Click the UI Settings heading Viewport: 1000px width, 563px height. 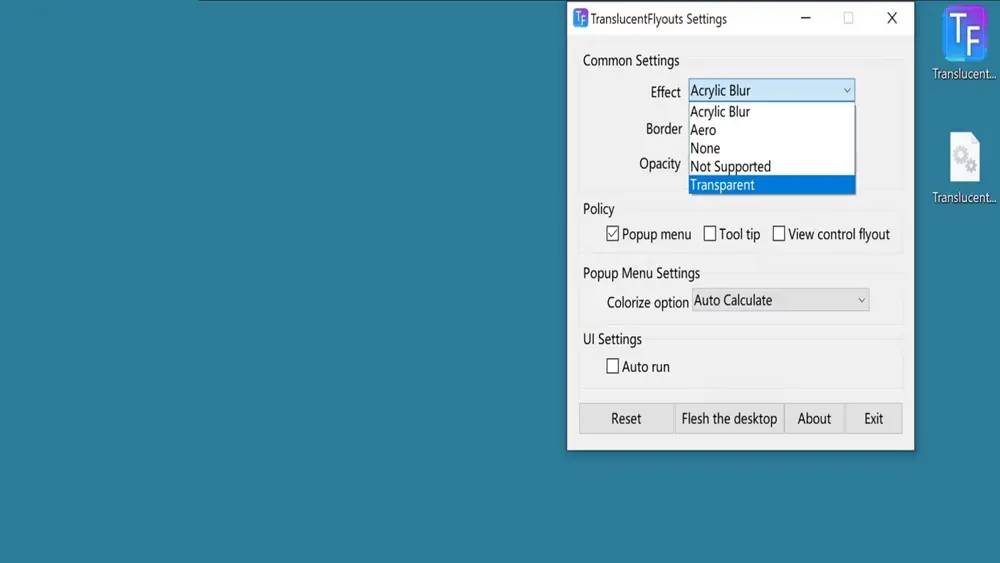point(612,339)
